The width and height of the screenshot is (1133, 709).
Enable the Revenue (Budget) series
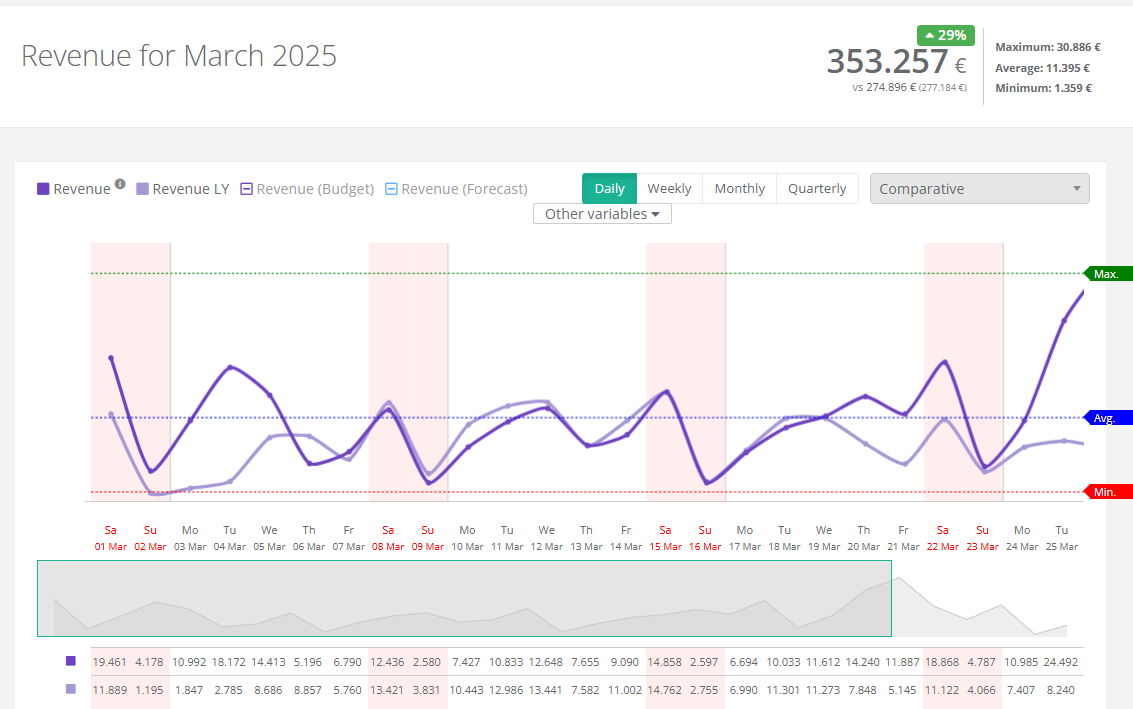(307, 189)
